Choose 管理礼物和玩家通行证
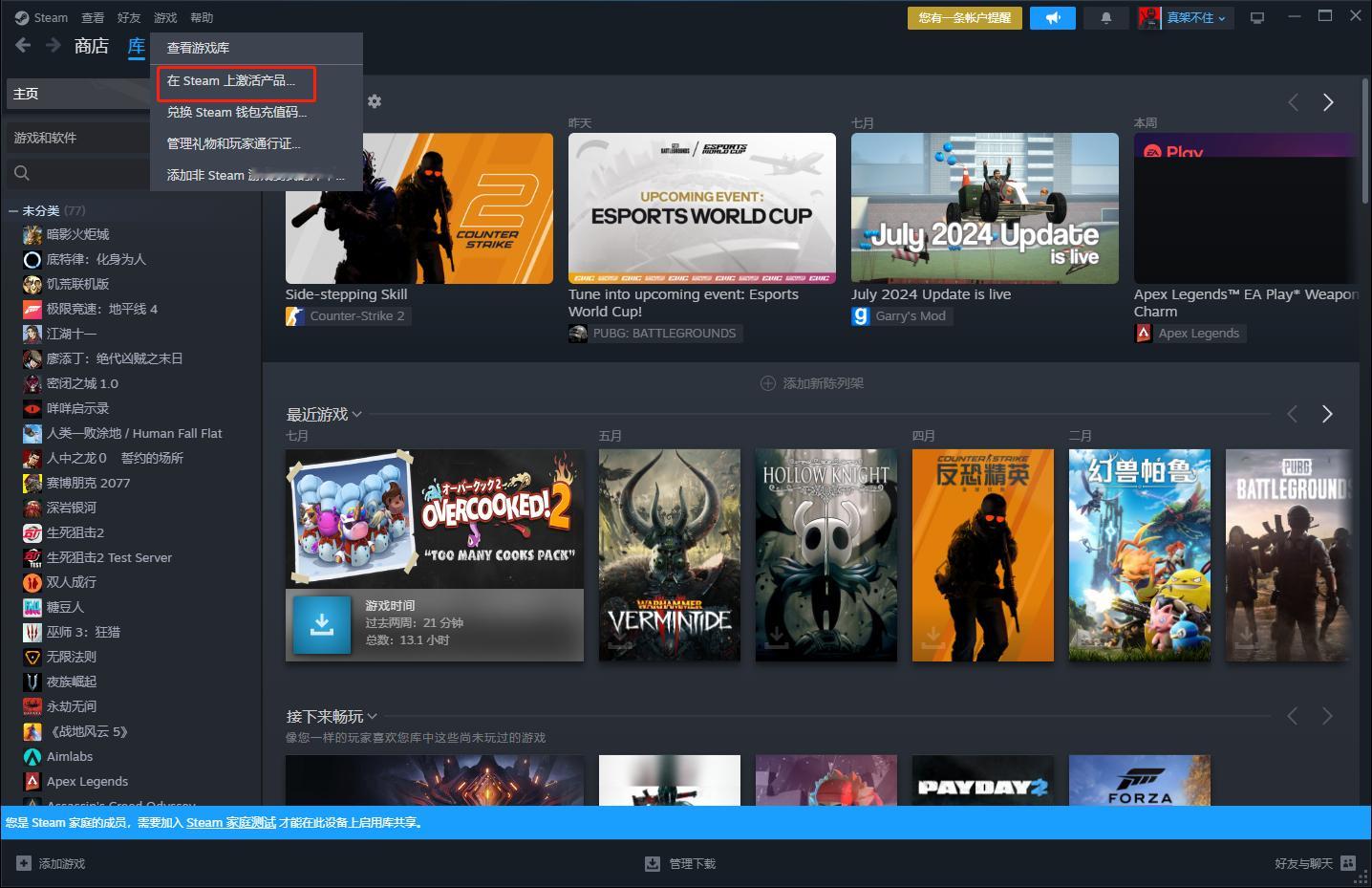The width and height of the screenshot is (1372, 888). click(256, 143)
